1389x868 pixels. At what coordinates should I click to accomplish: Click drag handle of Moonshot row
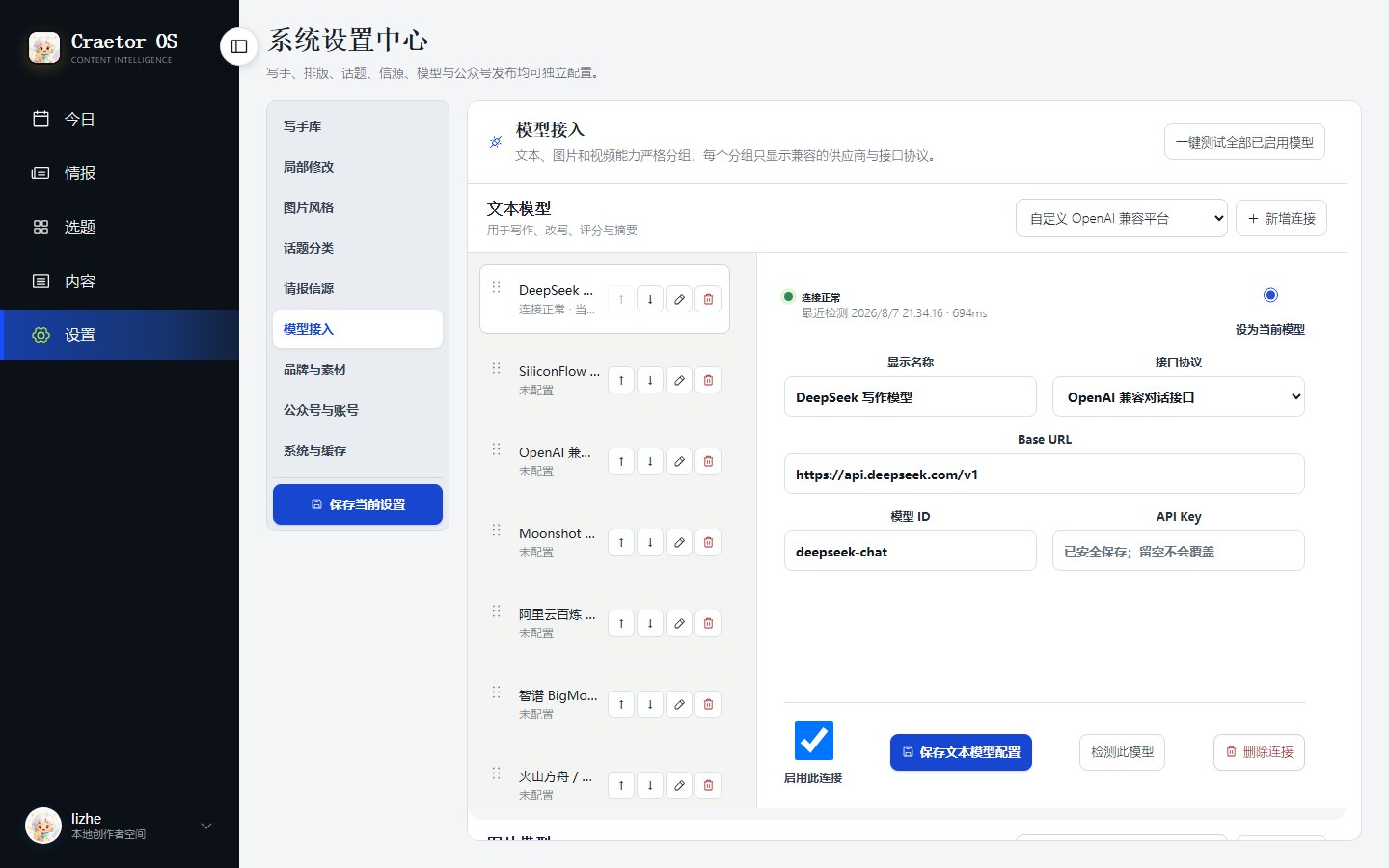tap(496, 530)
